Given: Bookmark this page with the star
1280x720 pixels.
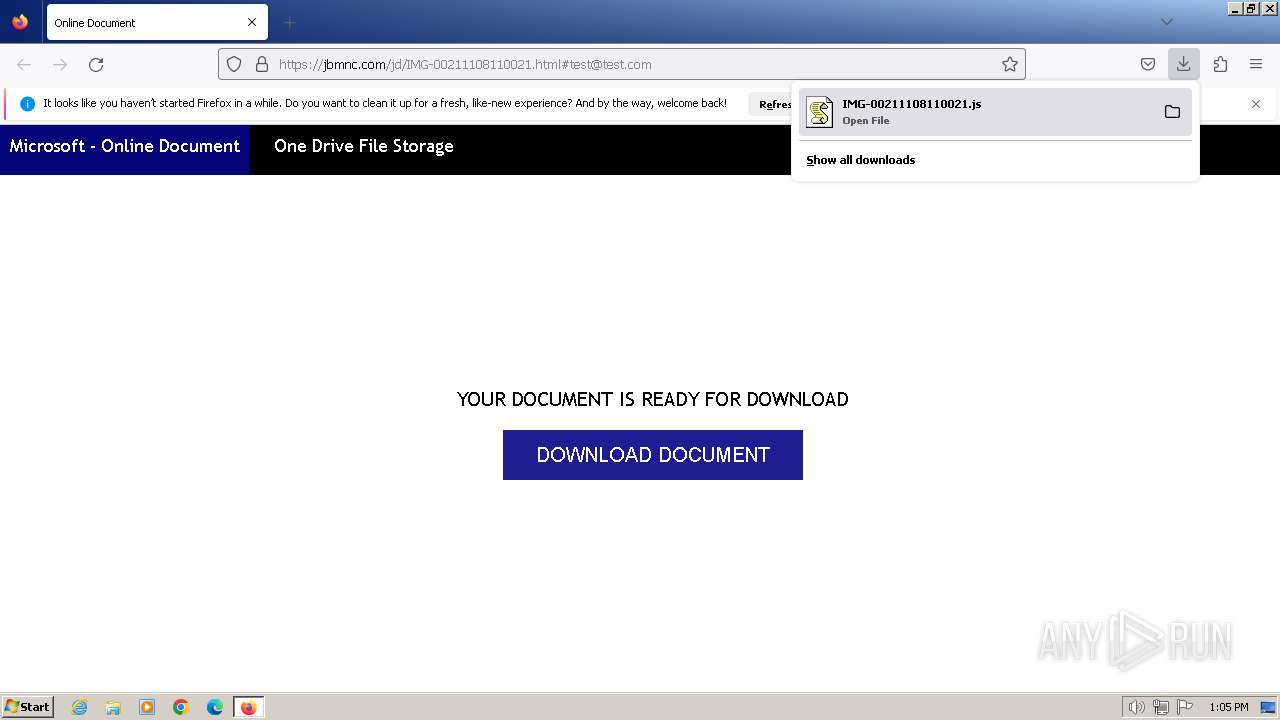Looking at the screenshot, I should (x=1010, y=64).
